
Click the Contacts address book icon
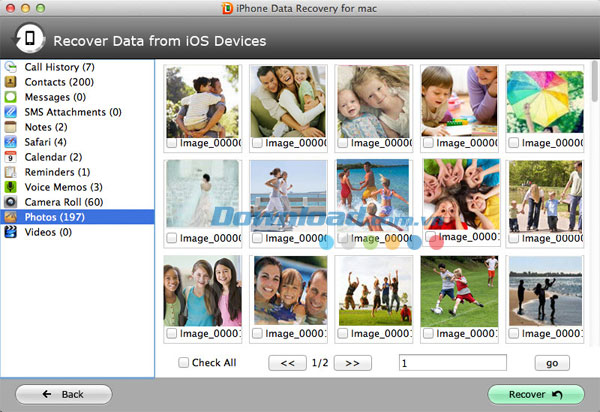(x=11, y=82)
